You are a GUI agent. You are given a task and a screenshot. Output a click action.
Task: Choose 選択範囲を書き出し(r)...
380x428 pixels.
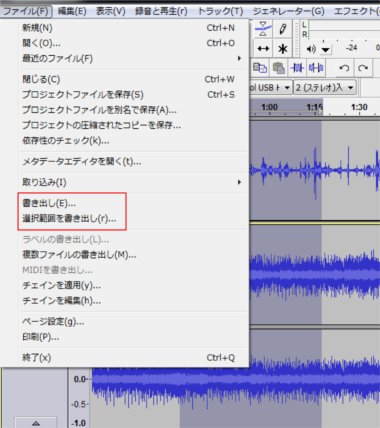[x=133, y=219]
